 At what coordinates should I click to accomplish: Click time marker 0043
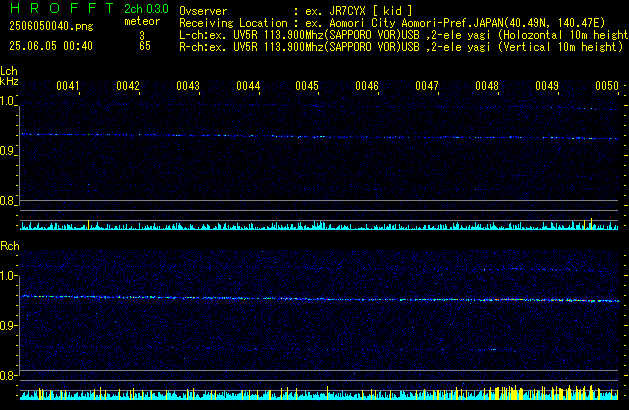point(188,86)
